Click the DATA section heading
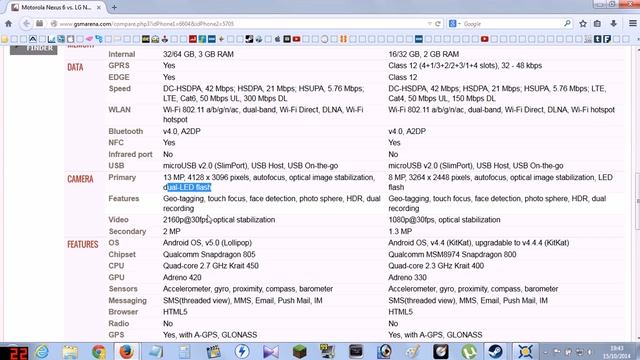The height and width of the screenshot is (360, 640). [x=75, y=67]
